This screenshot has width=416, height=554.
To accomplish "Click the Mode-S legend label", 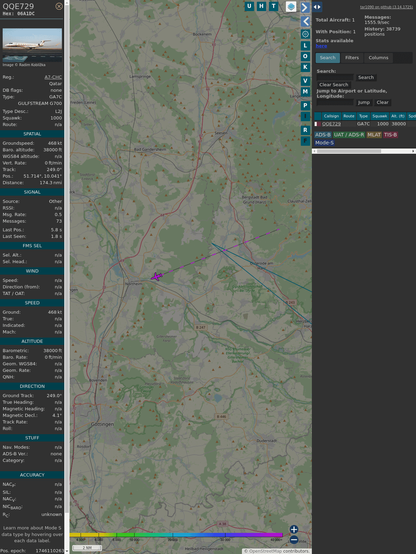I will 324,143.
